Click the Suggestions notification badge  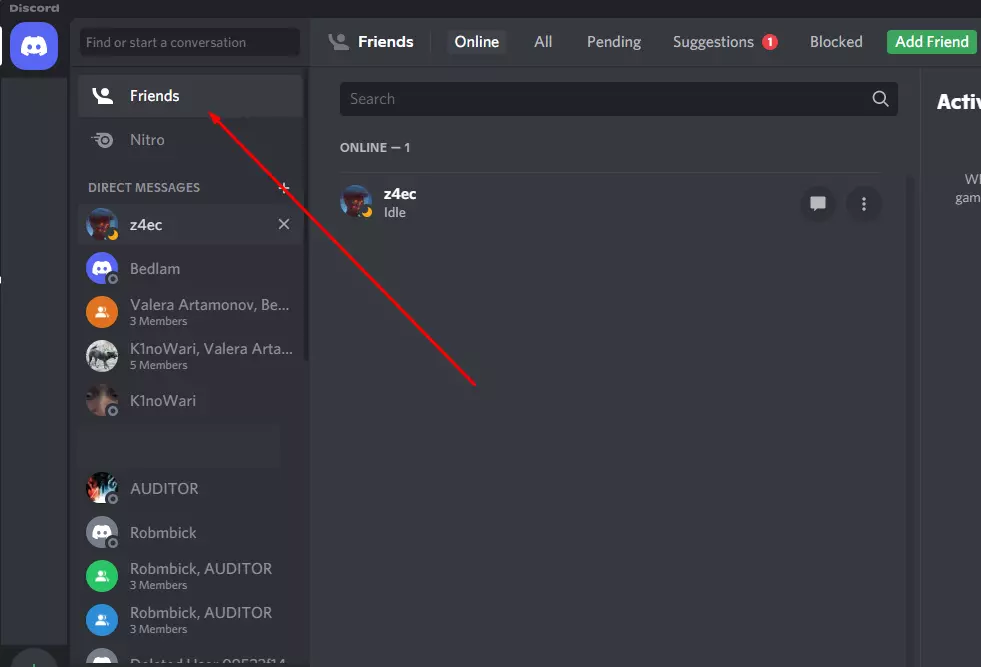coord(770,42)
